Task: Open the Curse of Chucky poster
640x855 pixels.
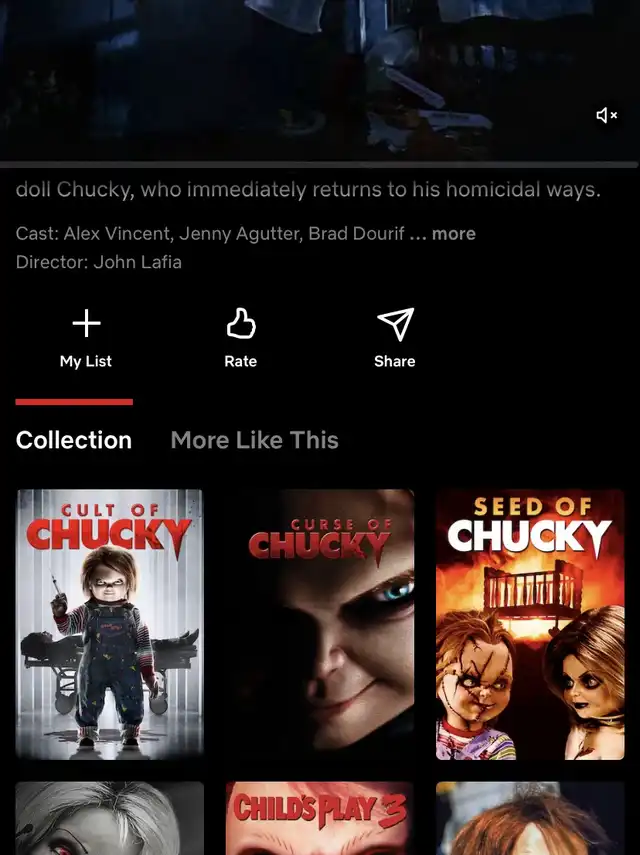Action: coord(320,624)
